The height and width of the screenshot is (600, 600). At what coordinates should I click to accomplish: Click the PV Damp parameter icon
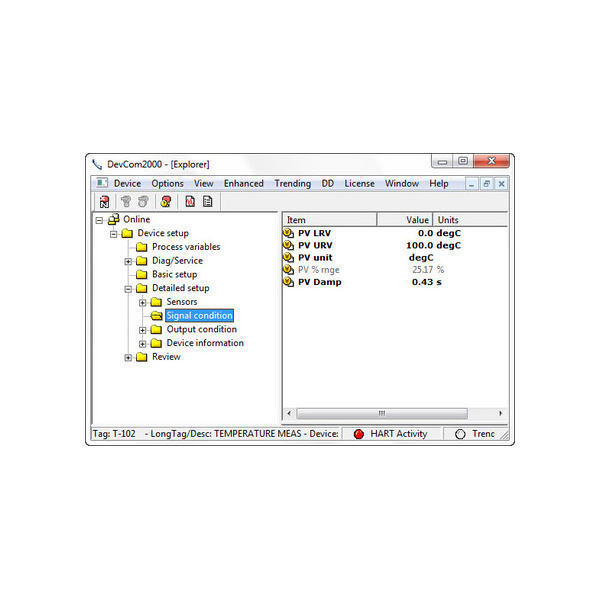point(288,282)
